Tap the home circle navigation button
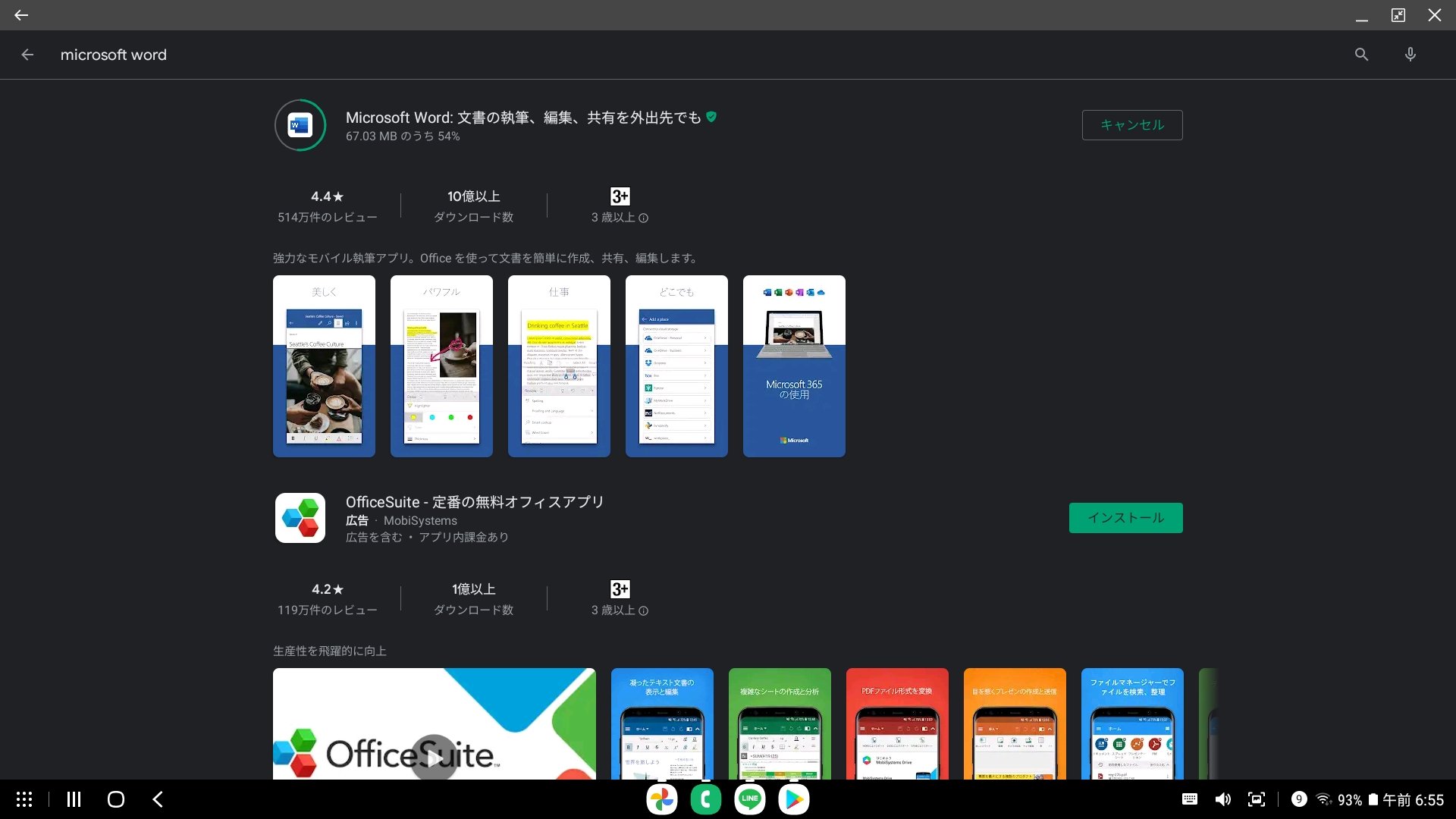The image size is (1456, 819). (x=116, y=799)
